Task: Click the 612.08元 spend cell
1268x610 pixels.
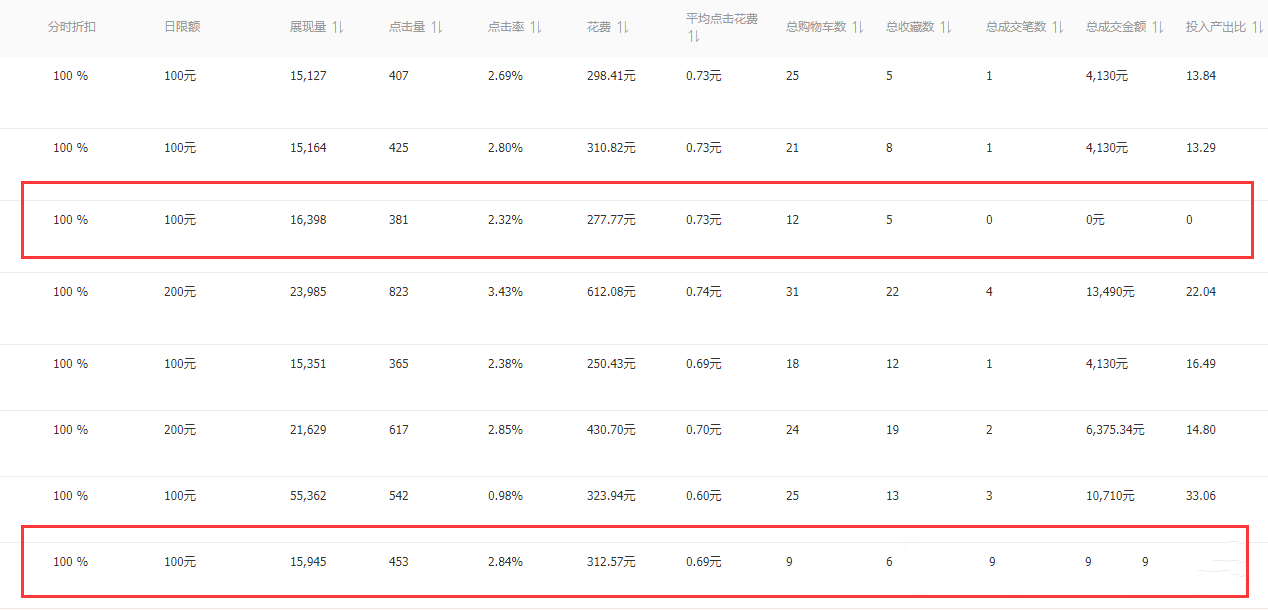Action: 611,292
